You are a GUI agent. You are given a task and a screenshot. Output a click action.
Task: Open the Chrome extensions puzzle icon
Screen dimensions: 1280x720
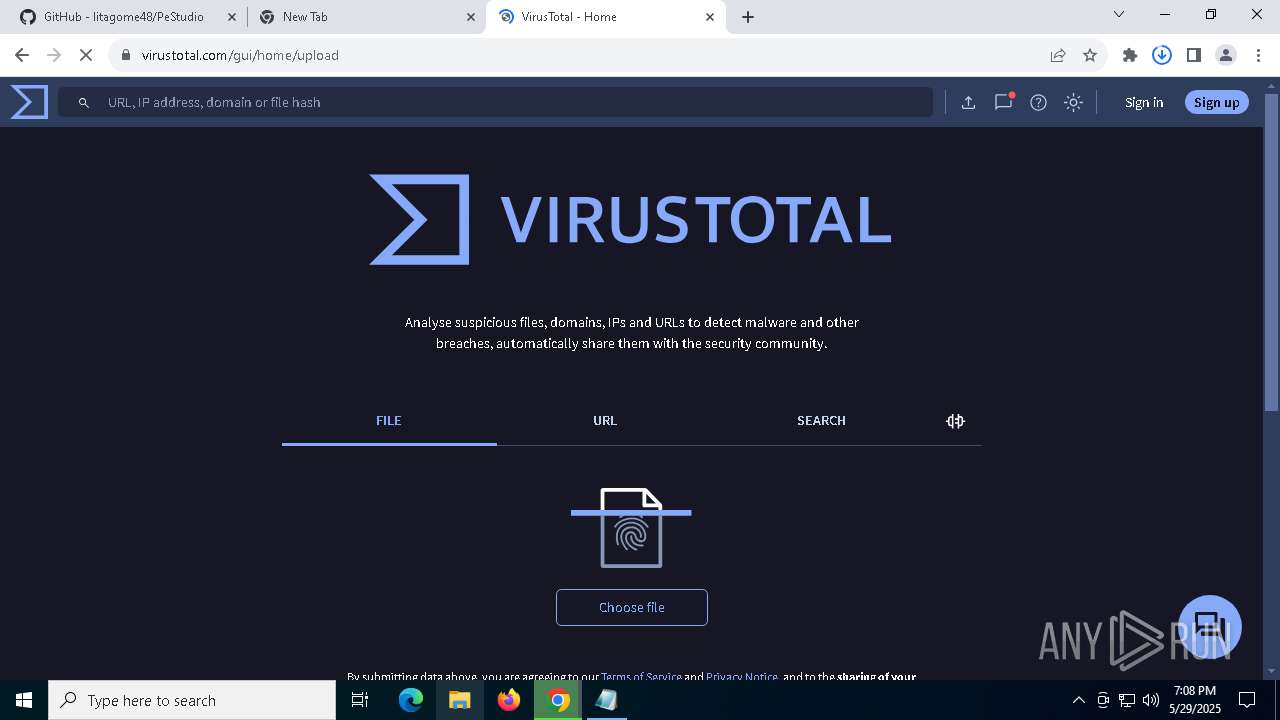coord(1130,55)
